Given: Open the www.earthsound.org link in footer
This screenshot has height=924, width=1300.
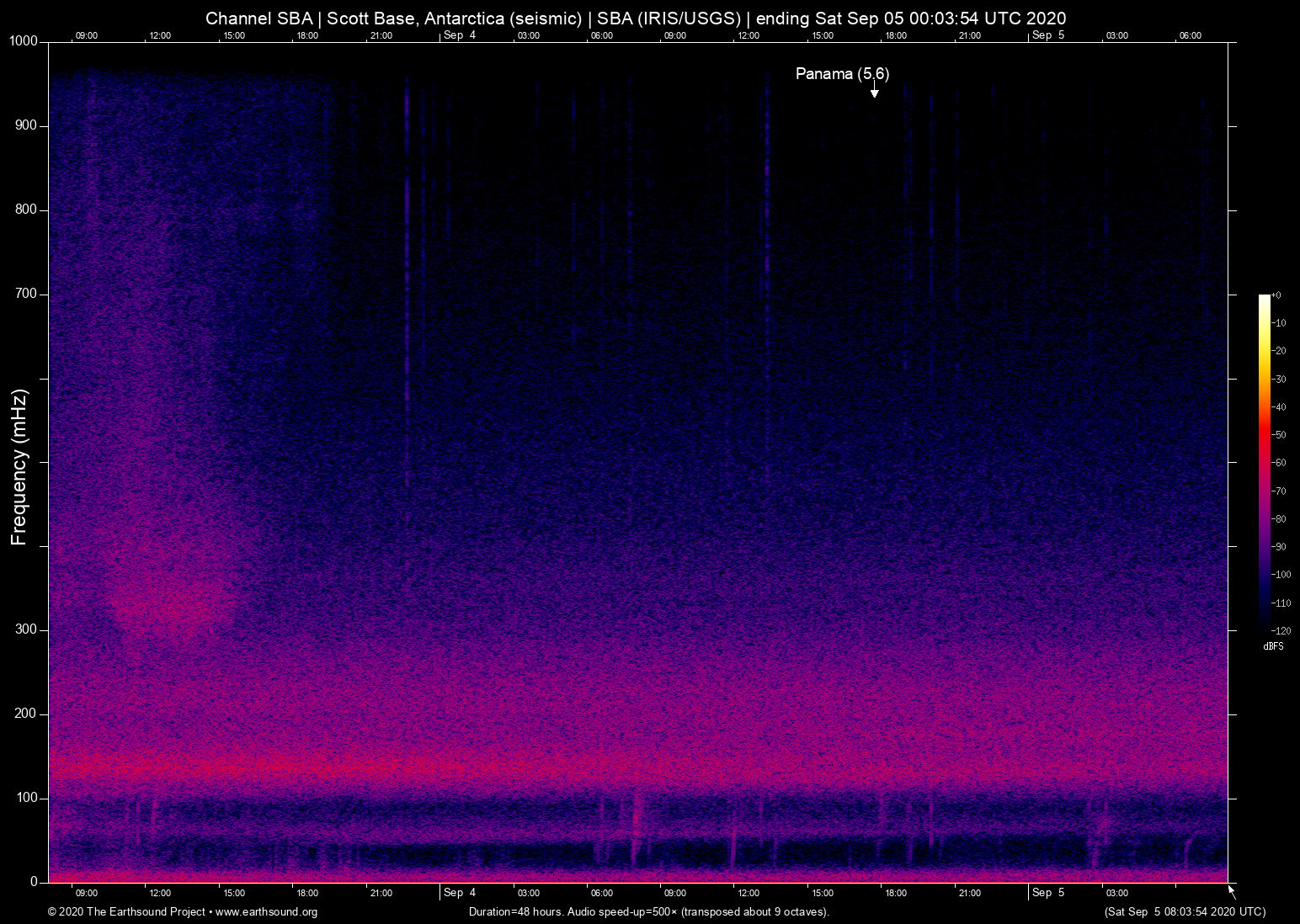Looking at the screenshot, I should click(x=266, y=912).
